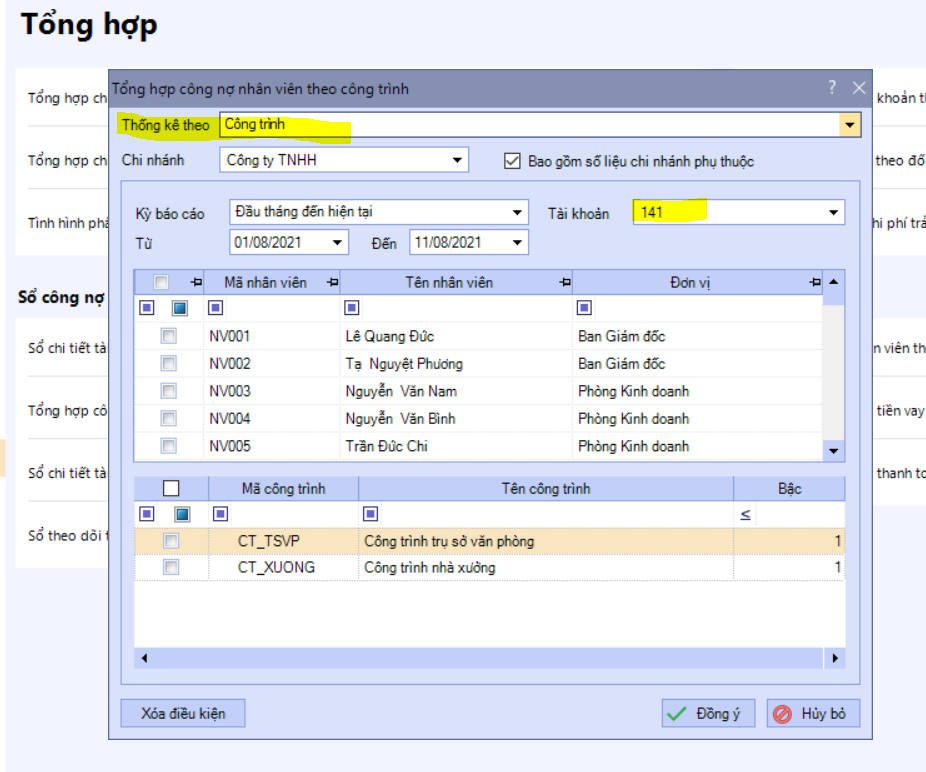Click the filter icon under Tên công trình

pyautogui.click(x=370, y=514)
